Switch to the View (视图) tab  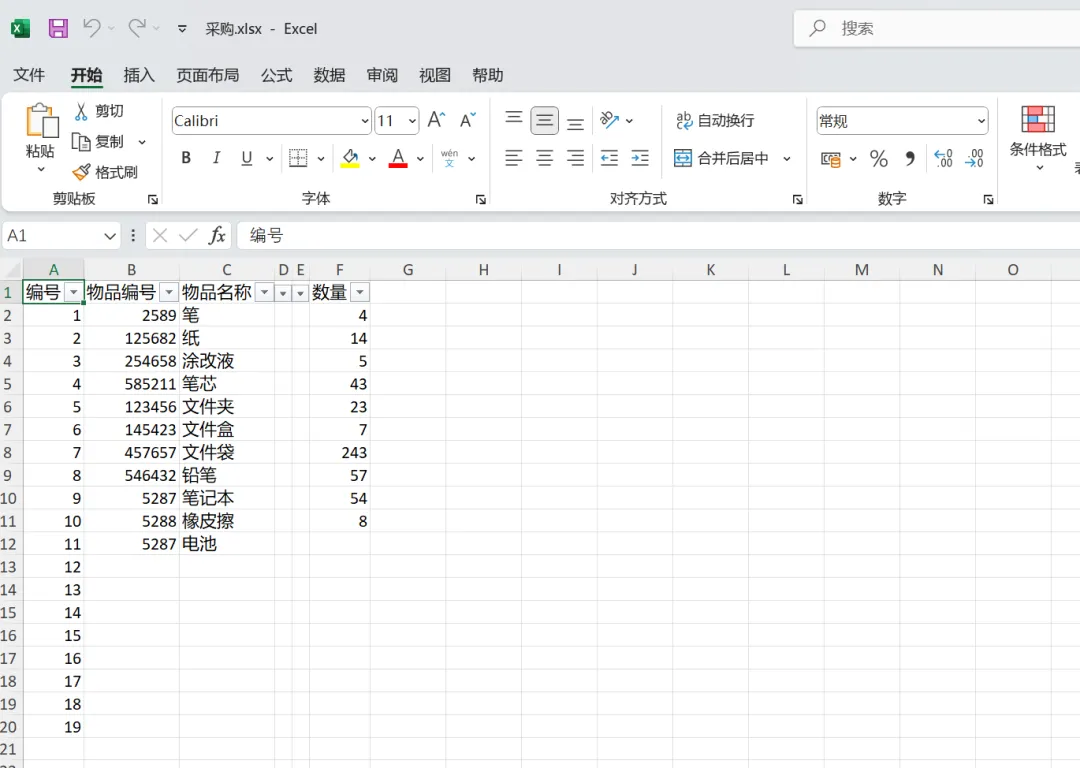coord(435,75)
